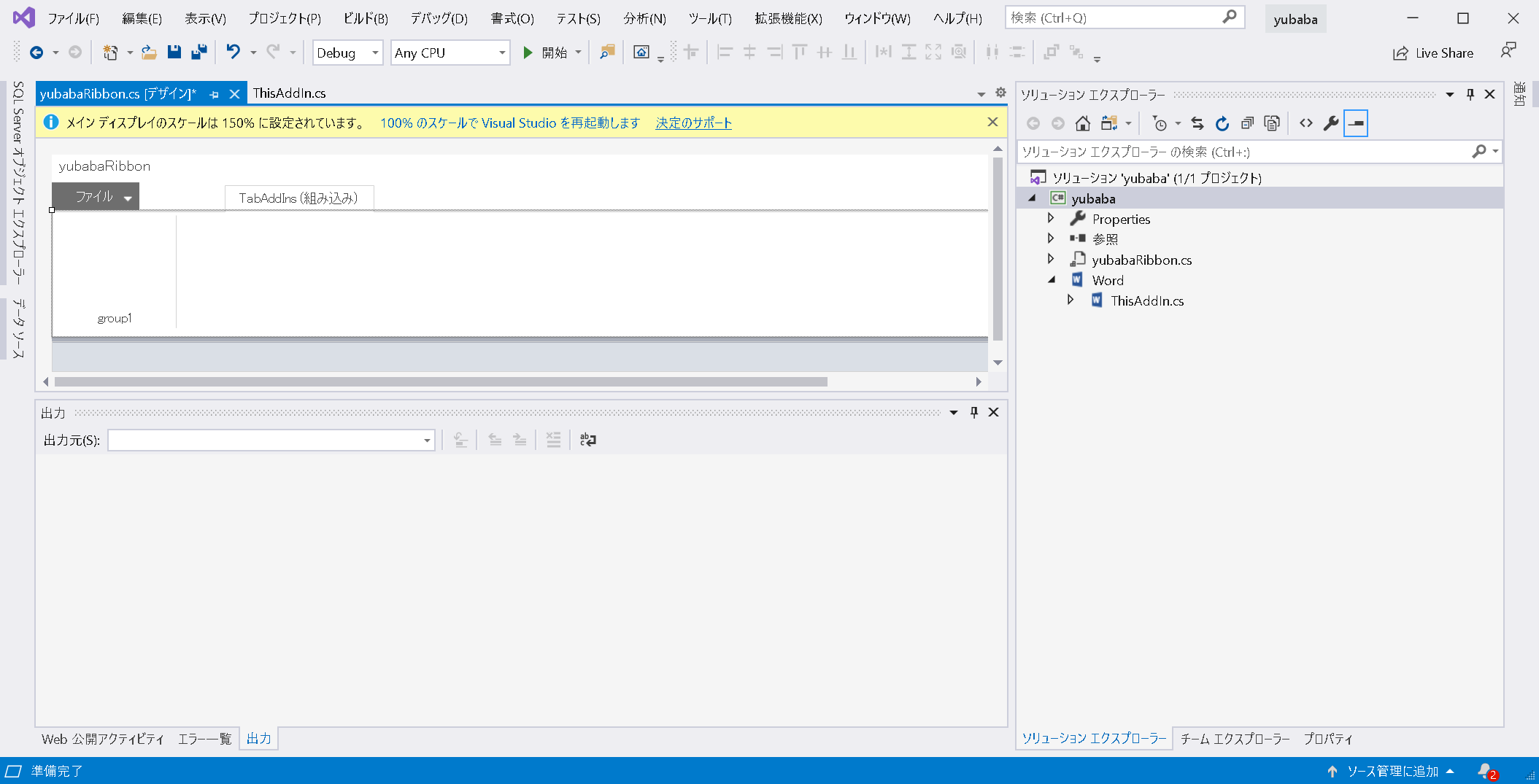Image resolution: width=1539 pixels, height=784 pixels.
Task: Click the restart Visual Studio at 100% scale link
Action: coord(509,123)
